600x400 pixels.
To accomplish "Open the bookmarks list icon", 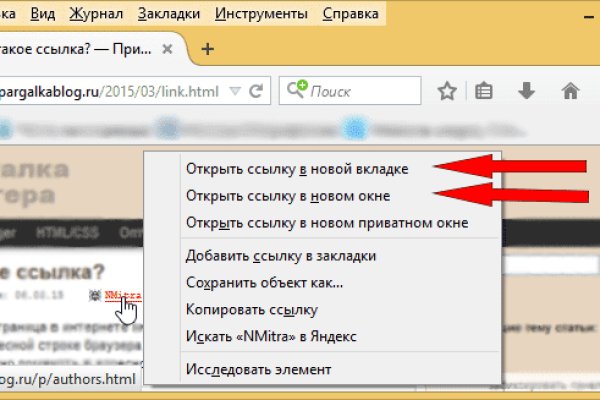I will [484, 91].
